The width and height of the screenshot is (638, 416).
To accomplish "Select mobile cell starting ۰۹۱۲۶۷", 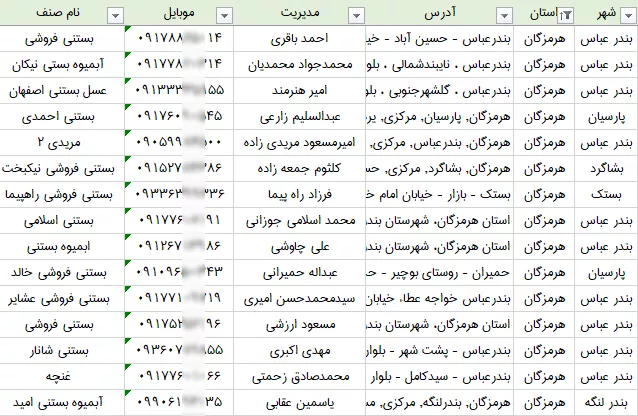I will (x=179, y=247).
